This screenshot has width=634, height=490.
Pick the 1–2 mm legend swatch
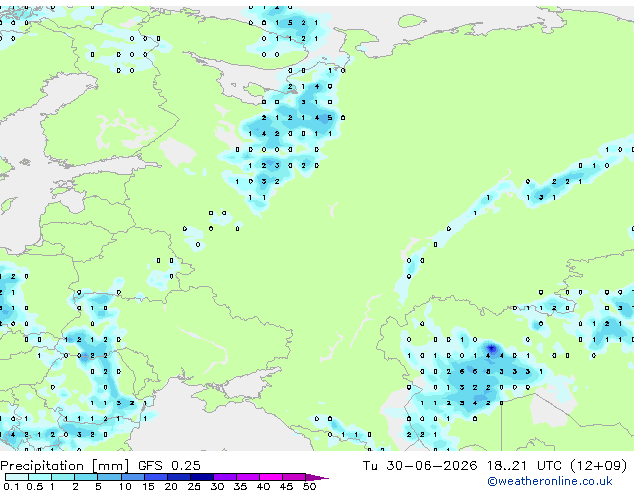(x=63, y=477)
